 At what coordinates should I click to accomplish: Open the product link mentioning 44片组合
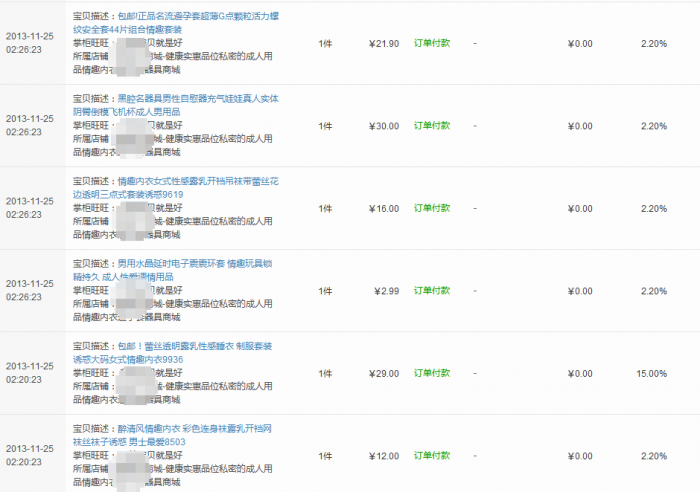[x=176, y=23]
